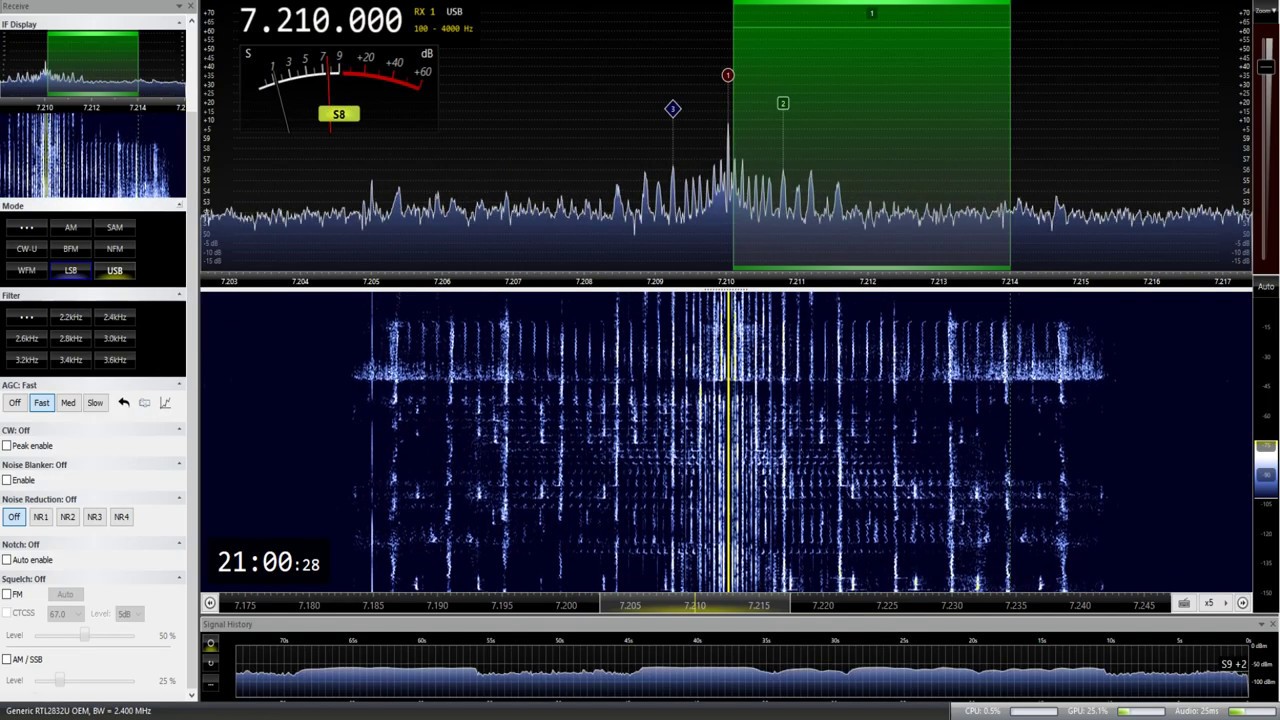Choose CW-U mode

26,249
